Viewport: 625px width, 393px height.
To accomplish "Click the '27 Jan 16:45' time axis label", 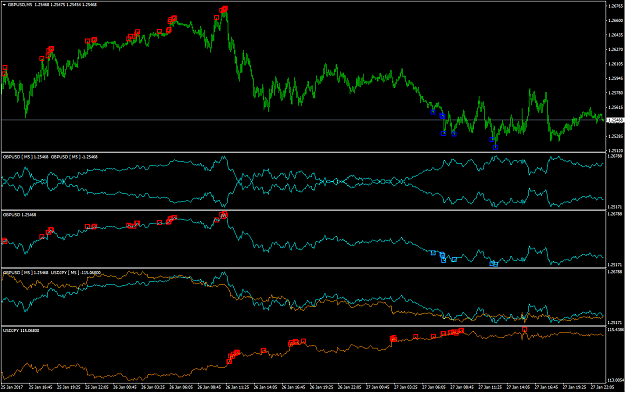I will click(x=546, y=387).
